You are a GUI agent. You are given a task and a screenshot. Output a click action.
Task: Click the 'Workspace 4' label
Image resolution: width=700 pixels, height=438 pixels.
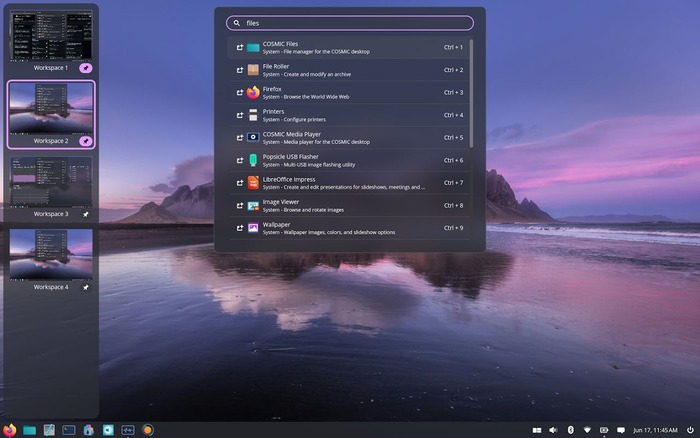51,288
